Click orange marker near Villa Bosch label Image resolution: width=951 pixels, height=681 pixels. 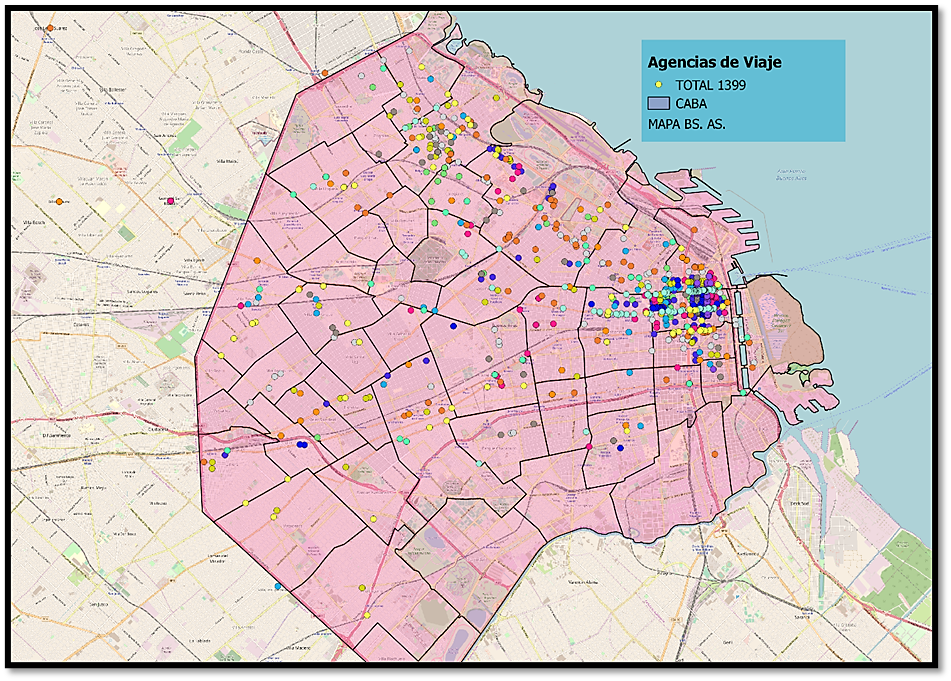[x=60, y=202]
